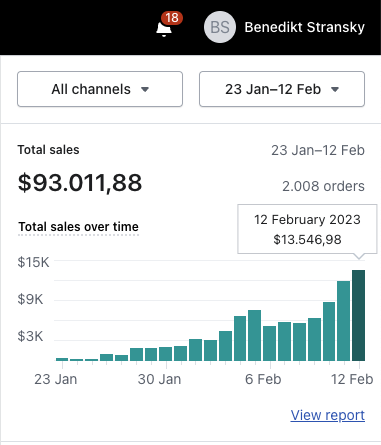Click the View report link
381x445 pixels.
[x=328, y=415]
